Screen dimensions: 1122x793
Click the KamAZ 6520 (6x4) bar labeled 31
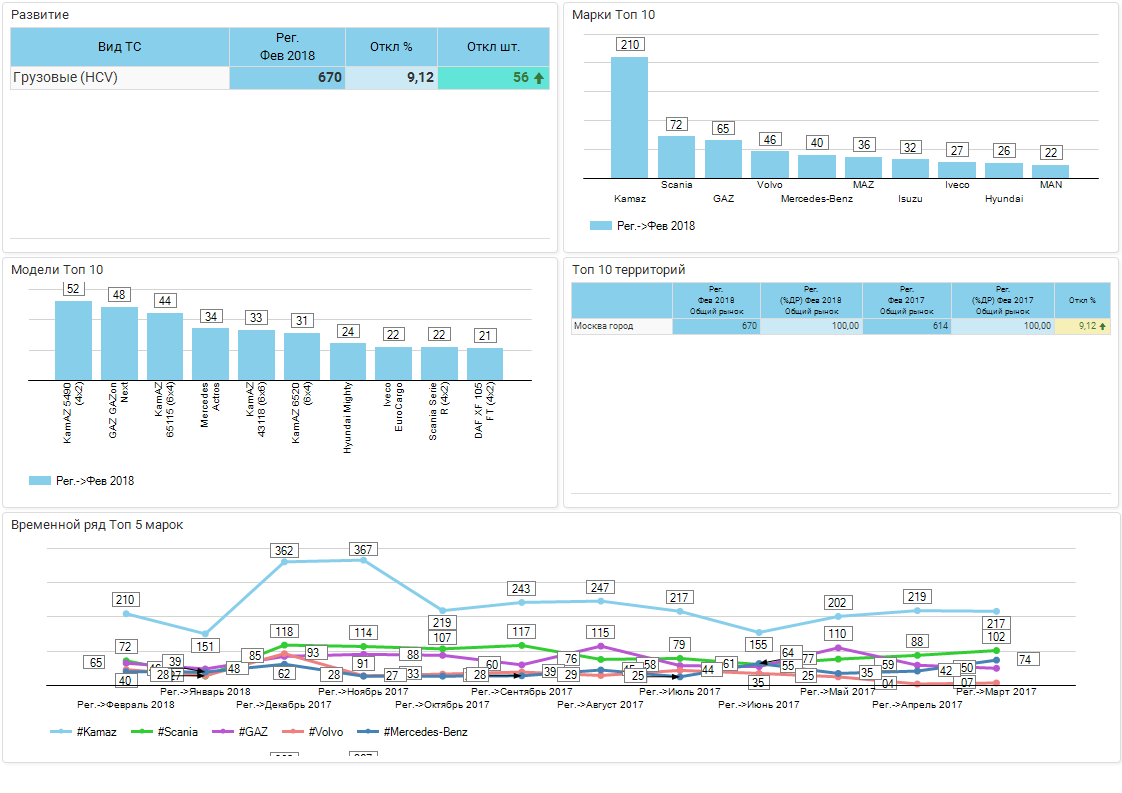pyautogui.click(x=302, y=356)
